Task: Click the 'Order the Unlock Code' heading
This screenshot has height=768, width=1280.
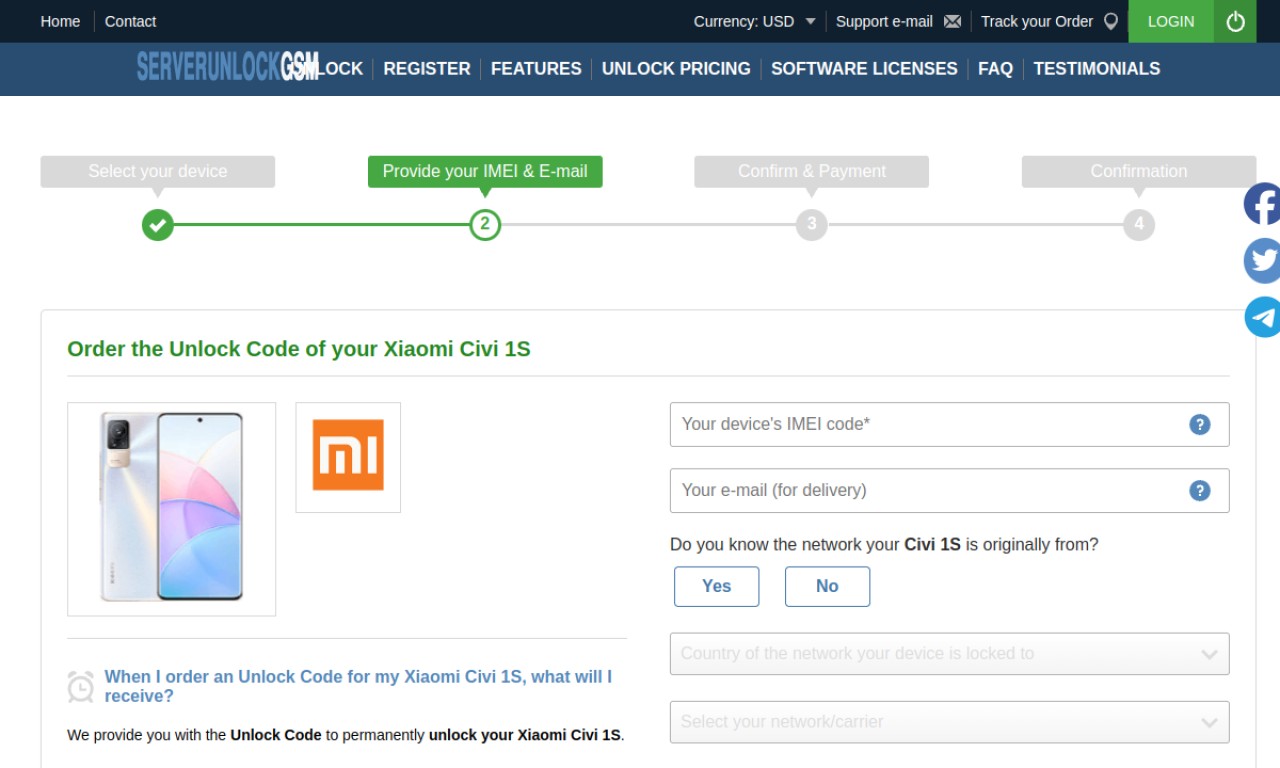Action: click(x=299, y=349)
